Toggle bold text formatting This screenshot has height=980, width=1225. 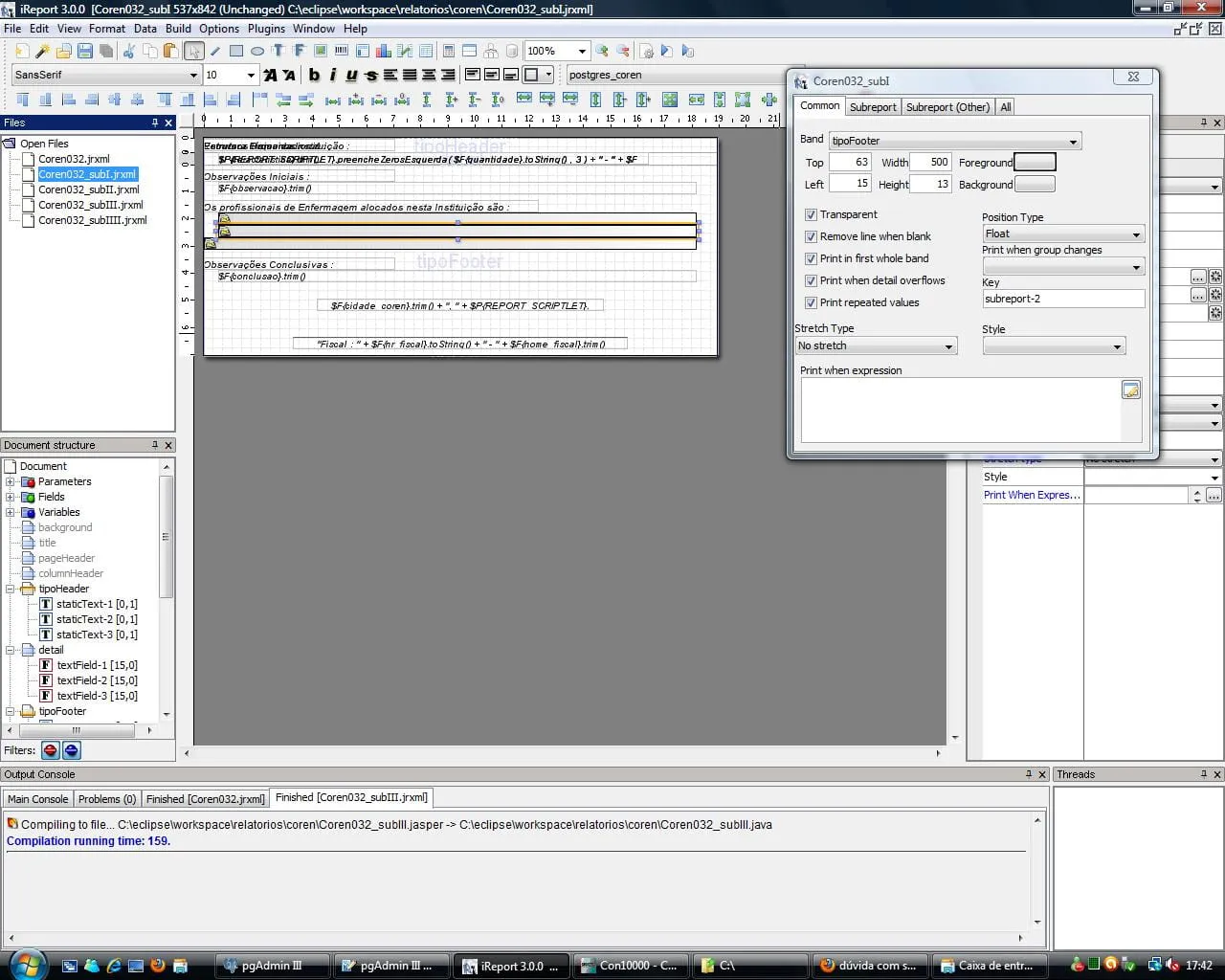click(x=314, y=75)
